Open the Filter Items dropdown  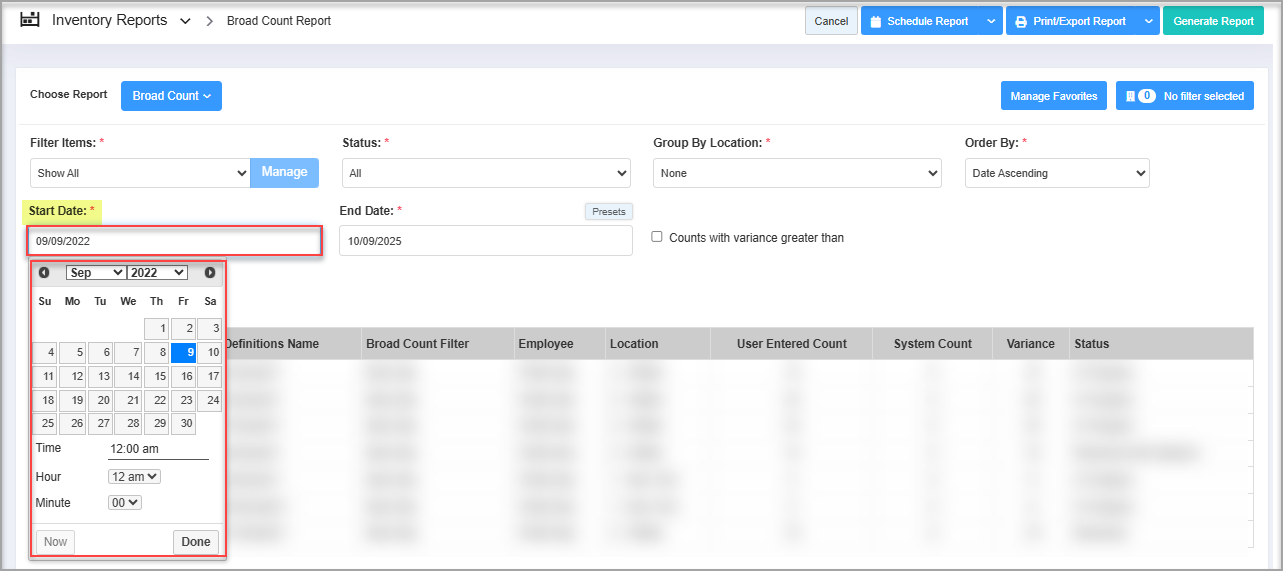click(x=139, y=173)
